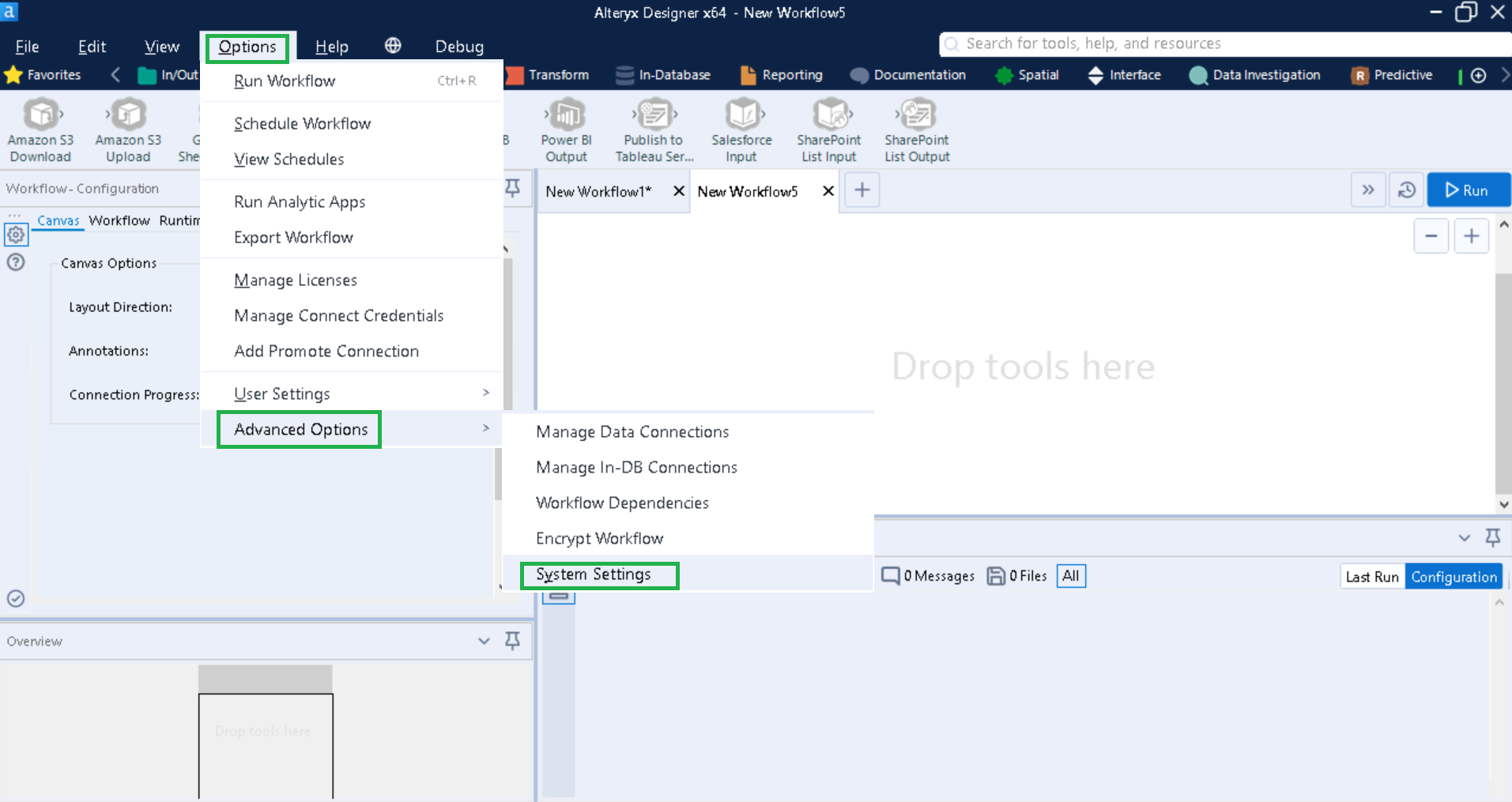The image size is (1512, 802).
Task: Show the 0 Files results filter
Action: click(1016, 576)
